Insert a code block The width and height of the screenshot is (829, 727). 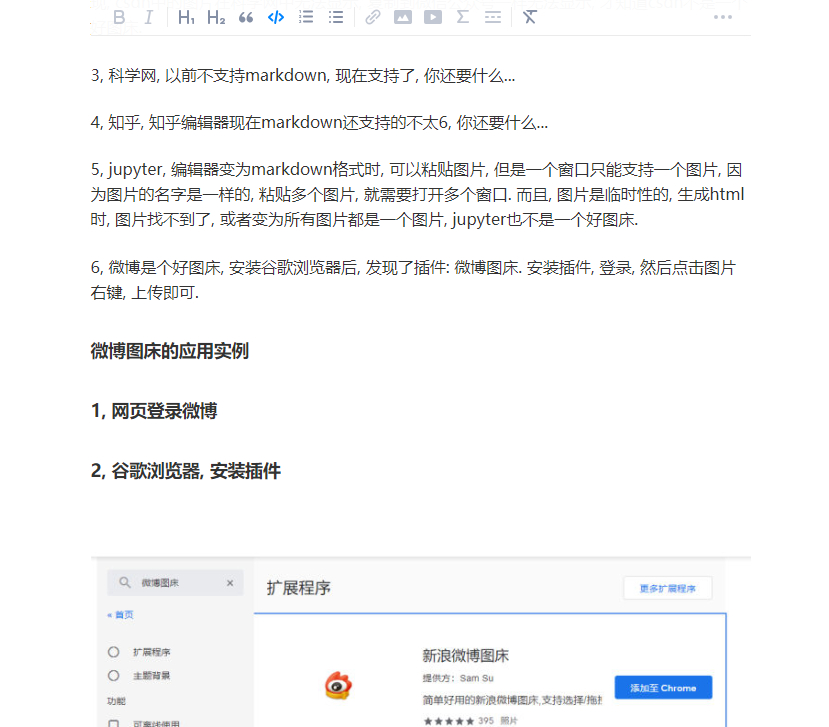pos(276,17)
